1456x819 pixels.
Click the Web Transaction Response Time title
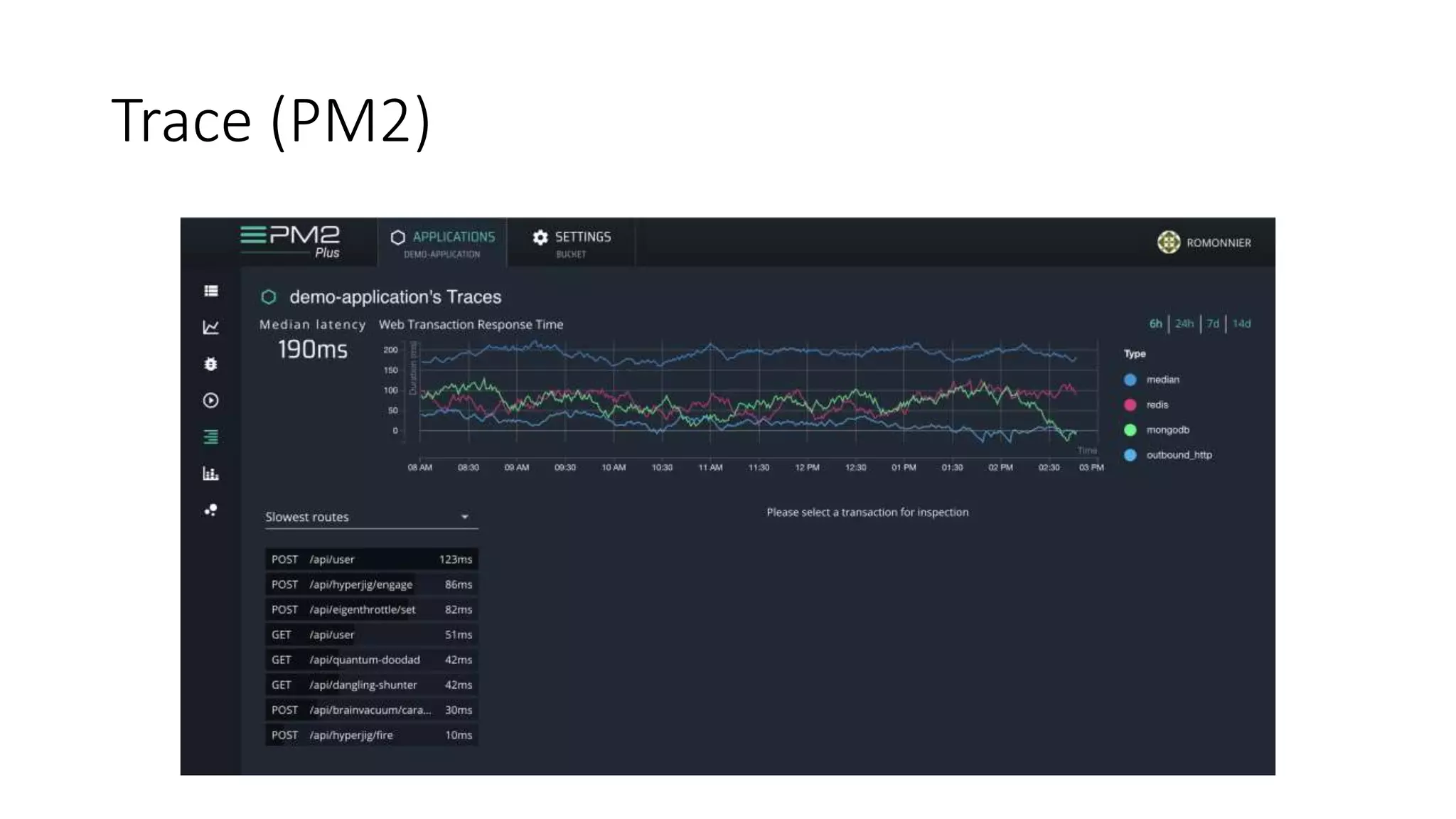click(471, 324)
